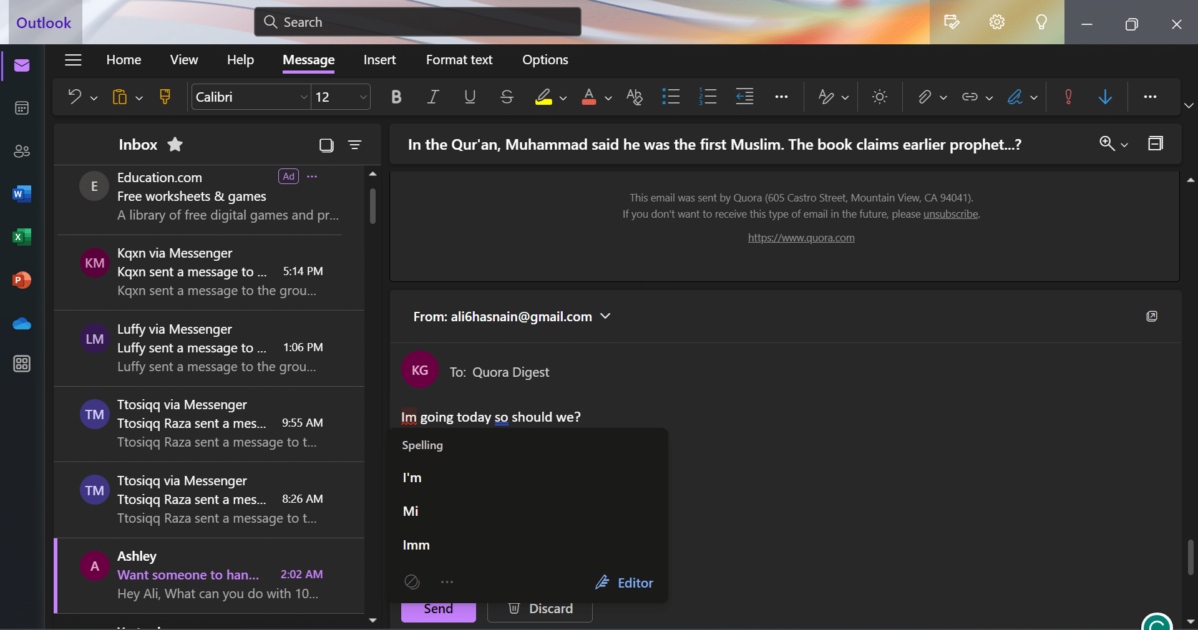
Task: Insert a numbered list
Action: (707, 97)
